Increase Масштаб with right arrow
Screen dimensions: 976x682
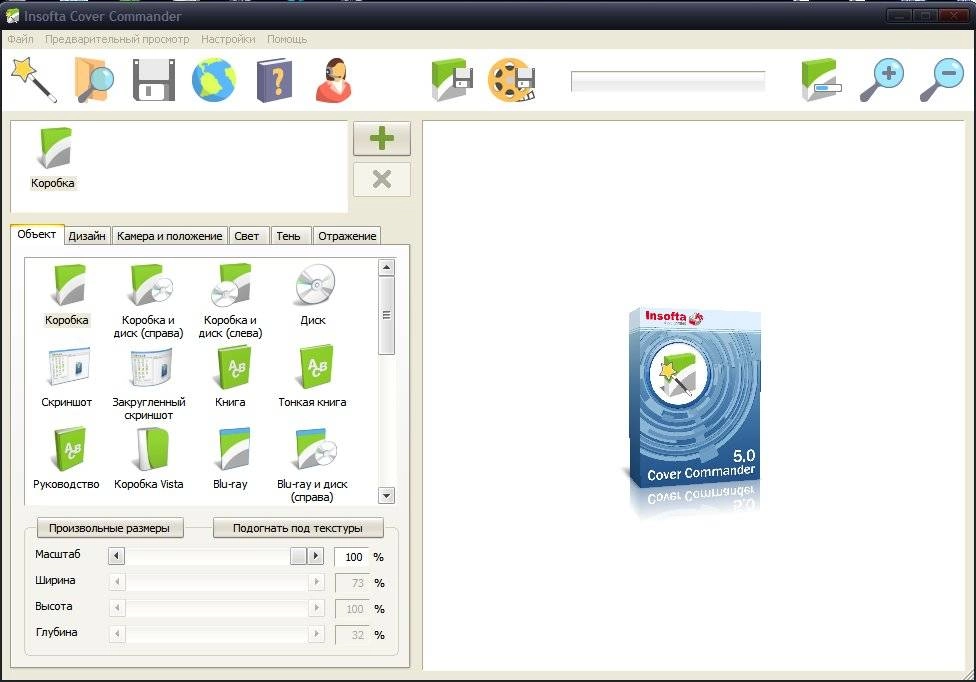pos(316,556)
